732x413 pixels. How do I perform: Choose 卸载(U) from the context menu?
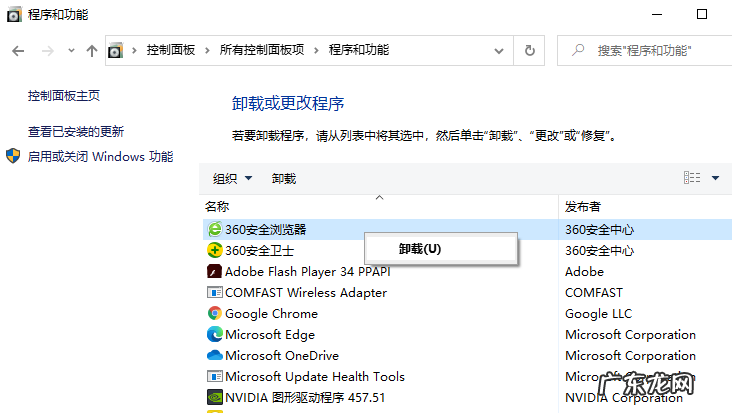[441, 249]
